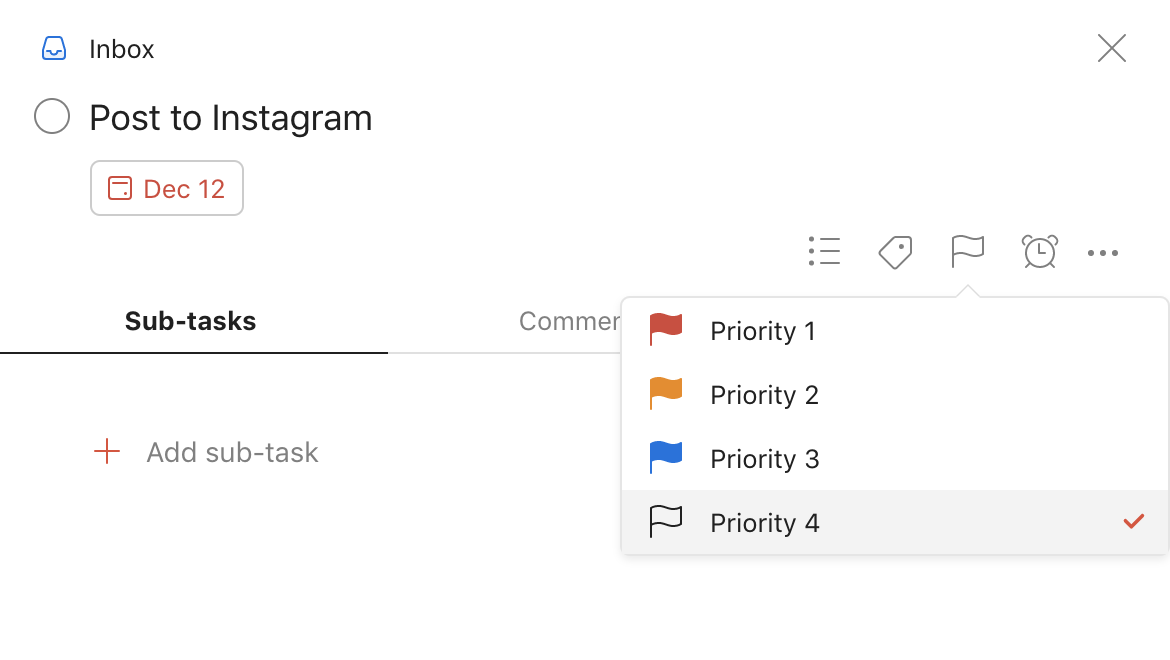This screenshot has height=660, width=1170.
Task: Open the more actions ellipsis menu
Action: tap(1102, 253)
